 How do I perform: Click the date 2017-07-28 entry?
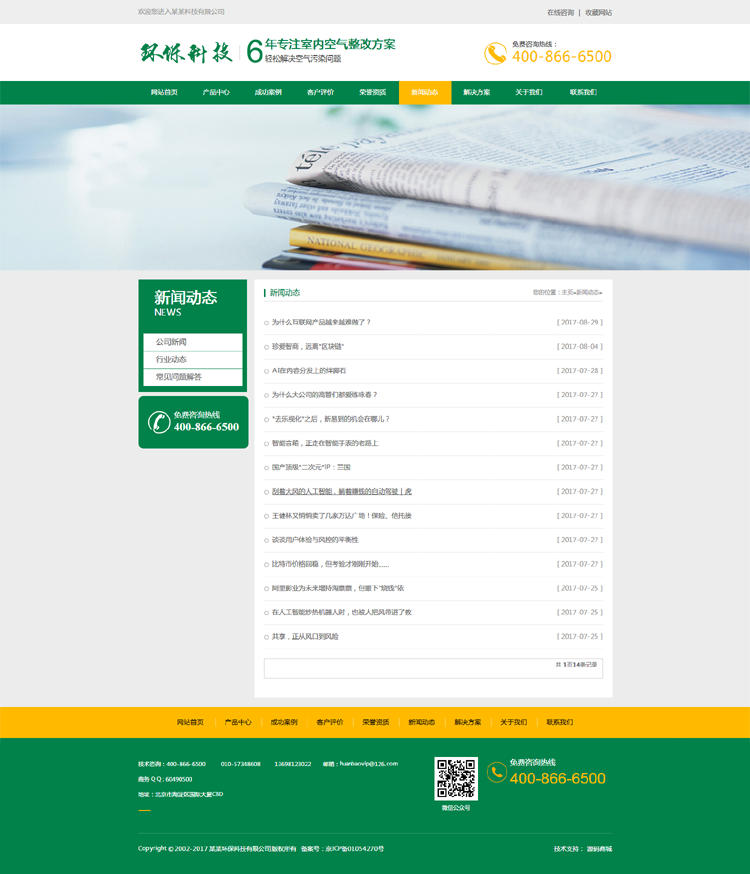click(x=579, y=371)
